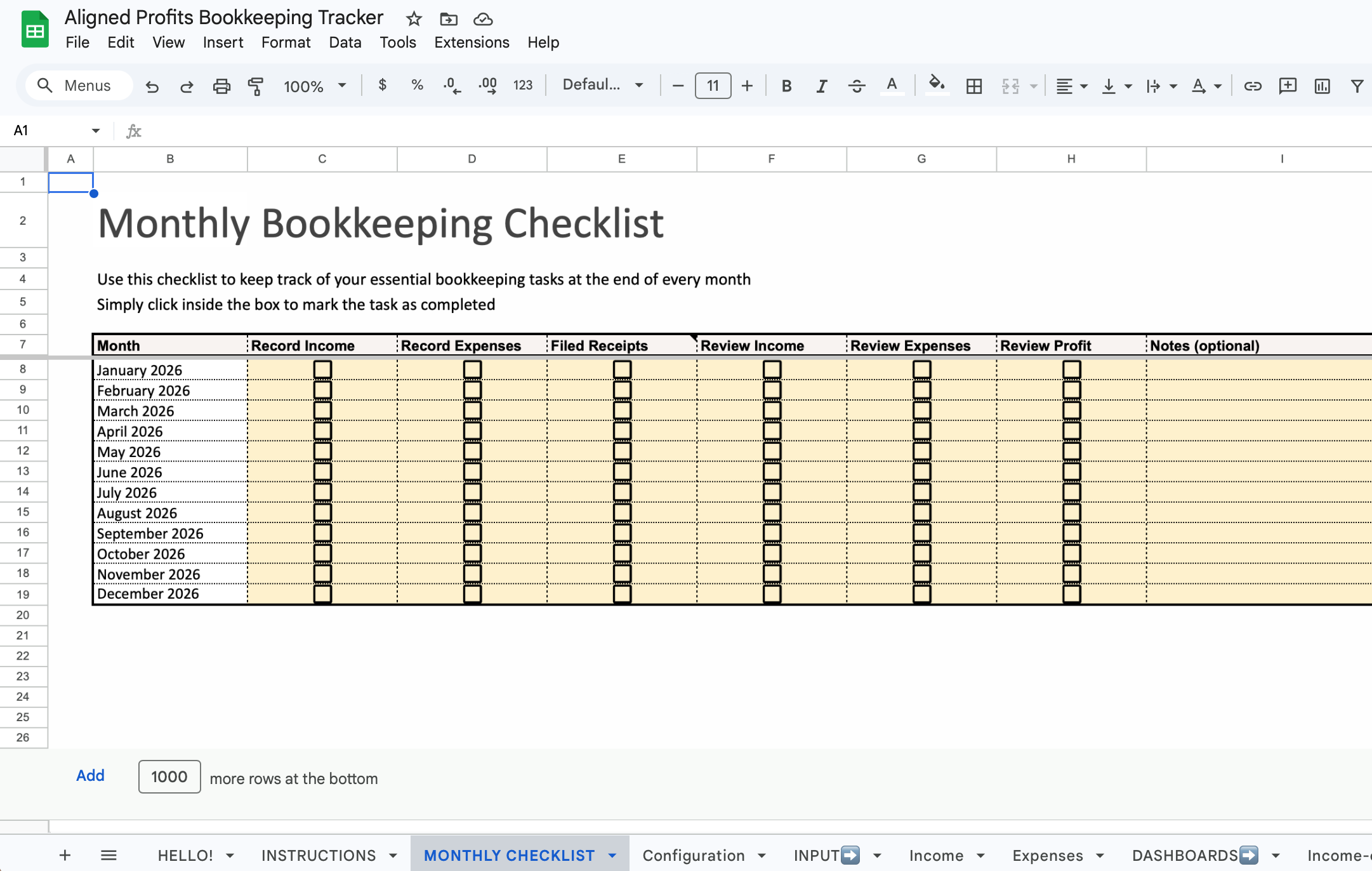
Task: Click the add new sheet plus button
Action: click(65, 855)
